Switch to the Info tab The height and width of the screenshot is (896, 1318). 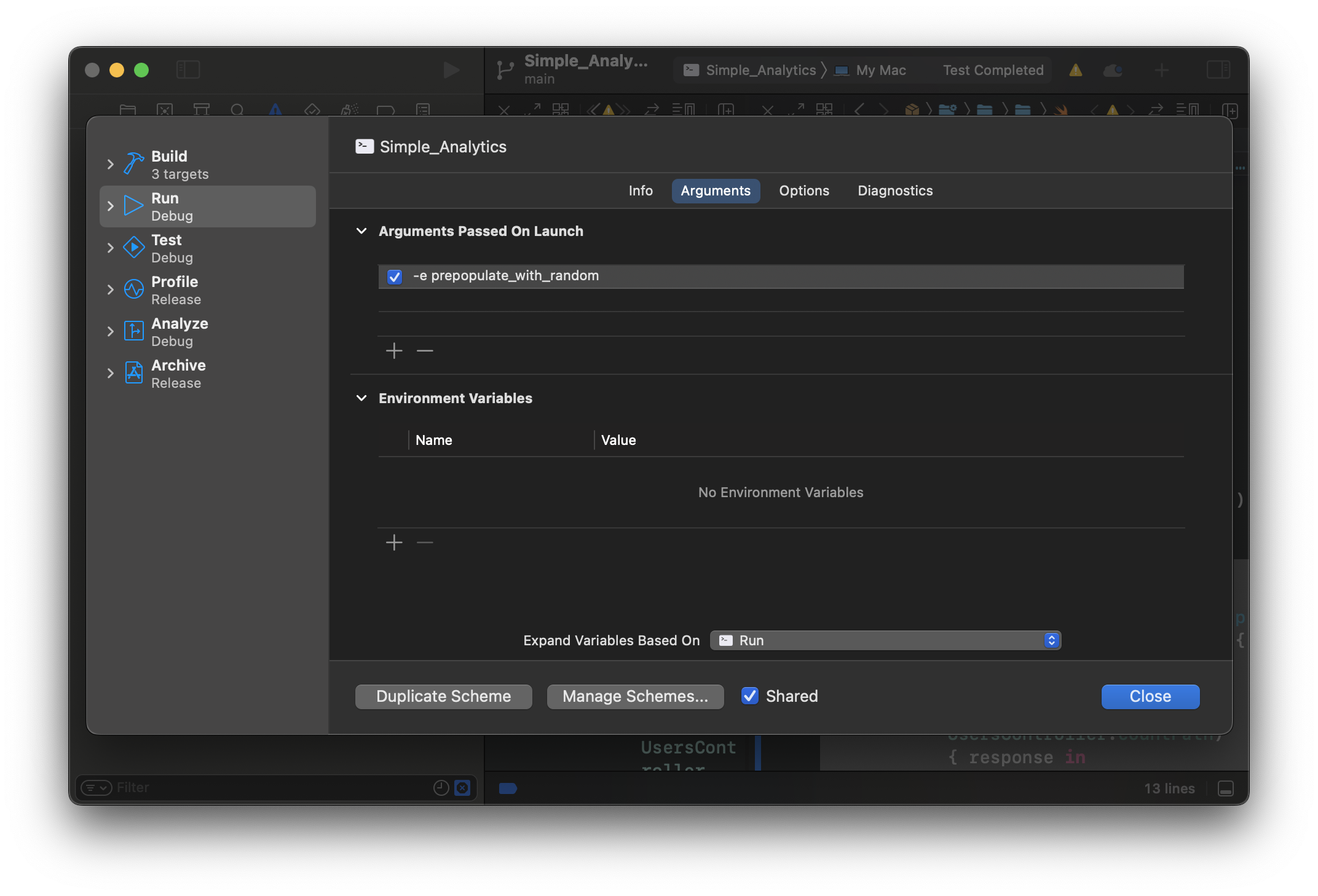pyautogui.click(x=641, y=191)
